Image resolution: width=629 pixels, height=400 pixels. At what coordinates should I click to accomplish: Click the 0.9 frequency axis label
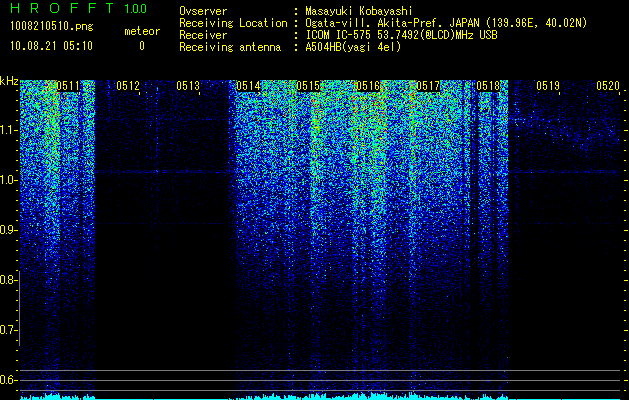point(8,230)
